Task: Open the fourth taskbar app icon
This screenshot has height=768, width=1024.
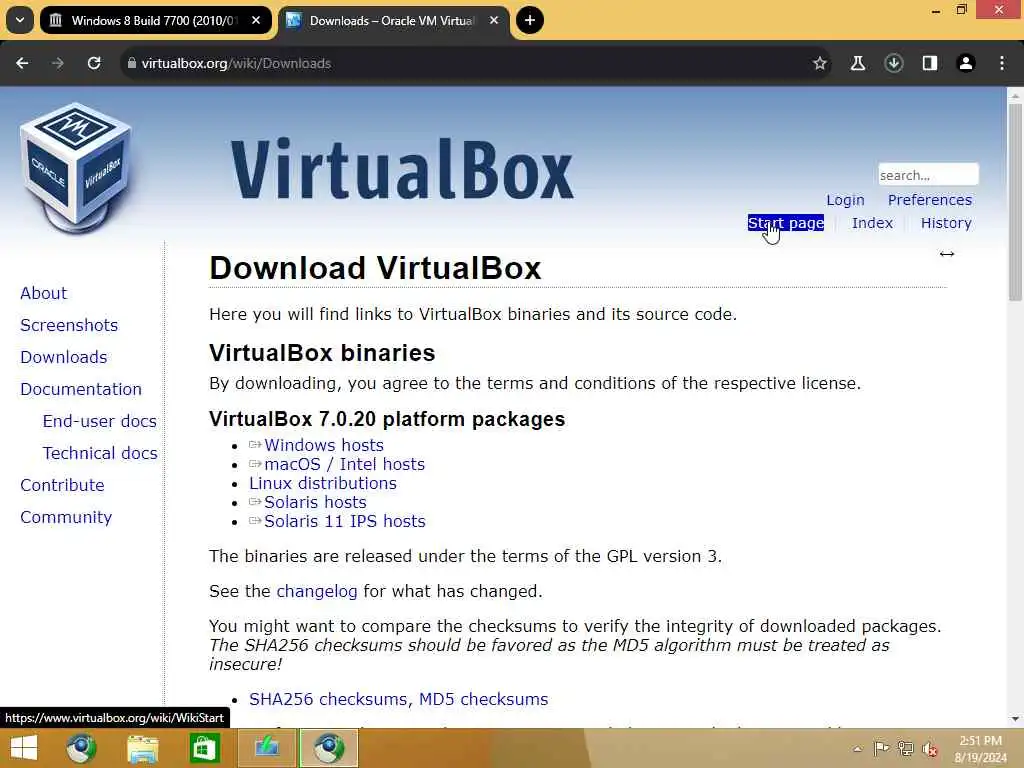Action: pyautogui.click(x=266, y=748)
